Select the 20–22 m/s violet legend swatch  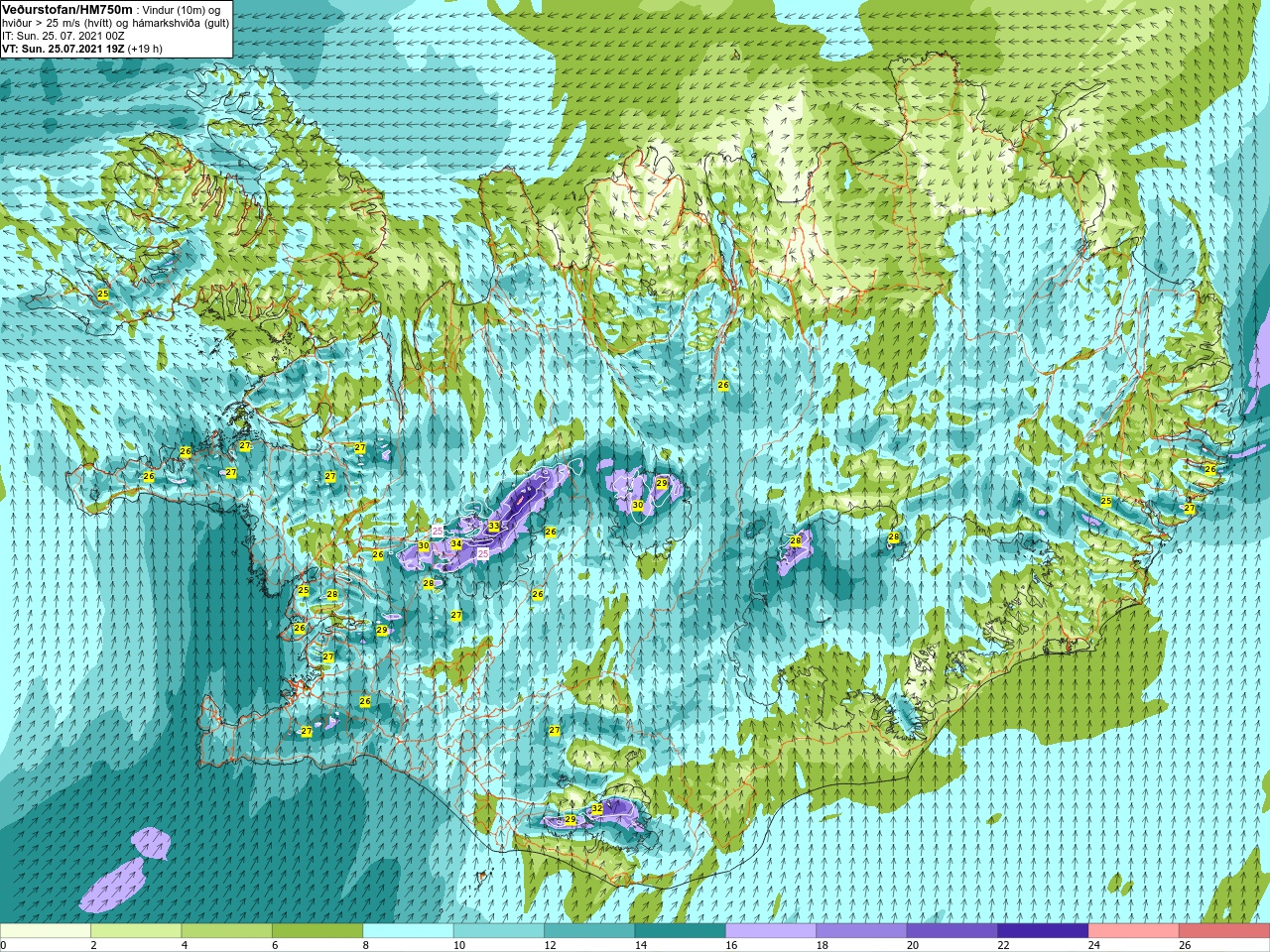(952, 931)
